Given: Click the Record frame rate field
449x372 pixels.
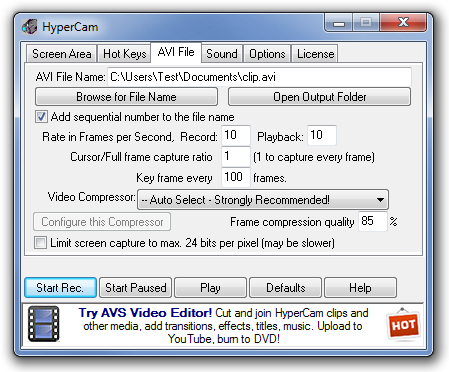Looking at the screenshot, I should coord(236,135).
